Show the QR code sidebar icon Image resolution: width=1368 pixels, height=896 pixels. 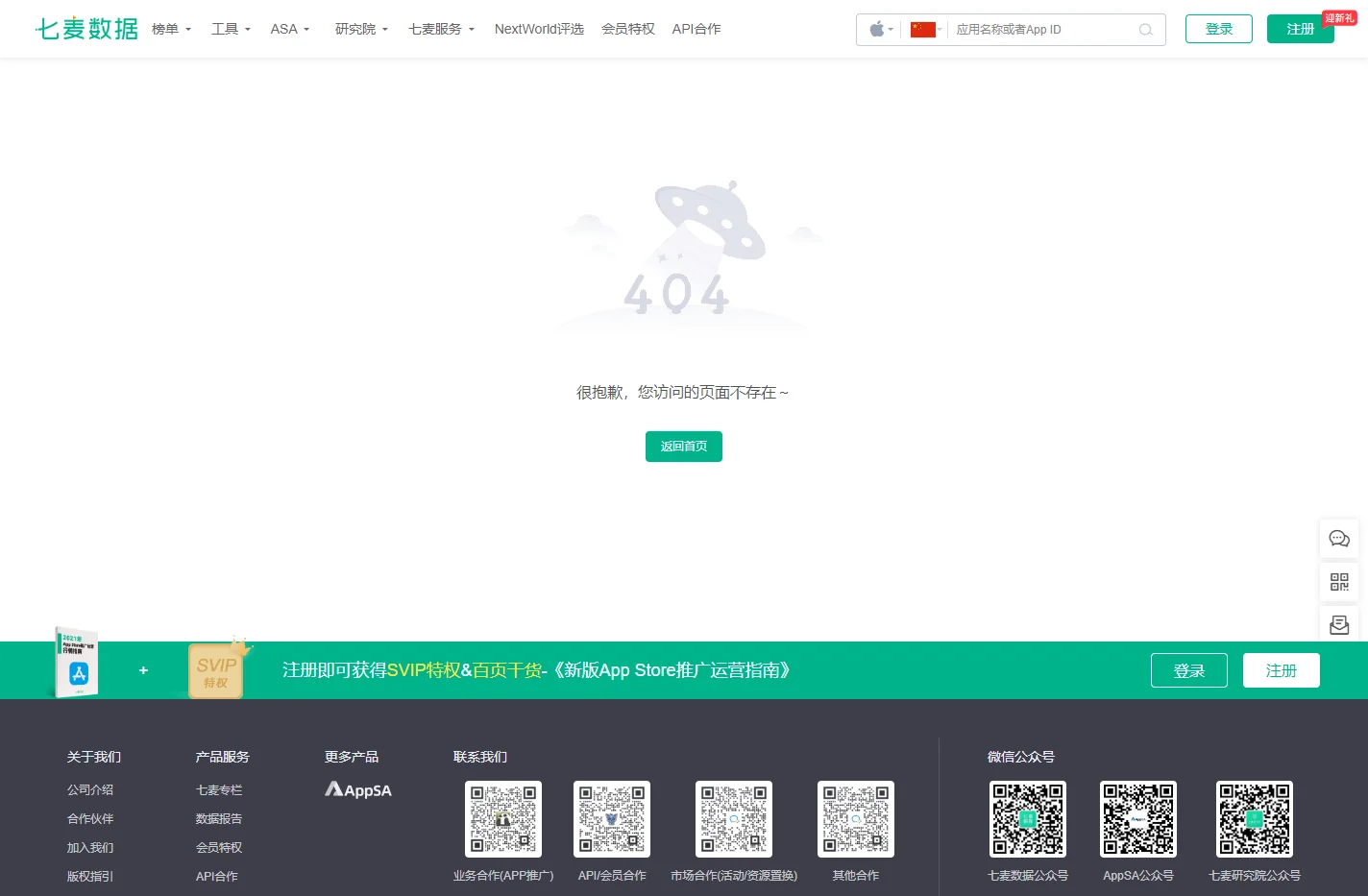point(1339,582)
